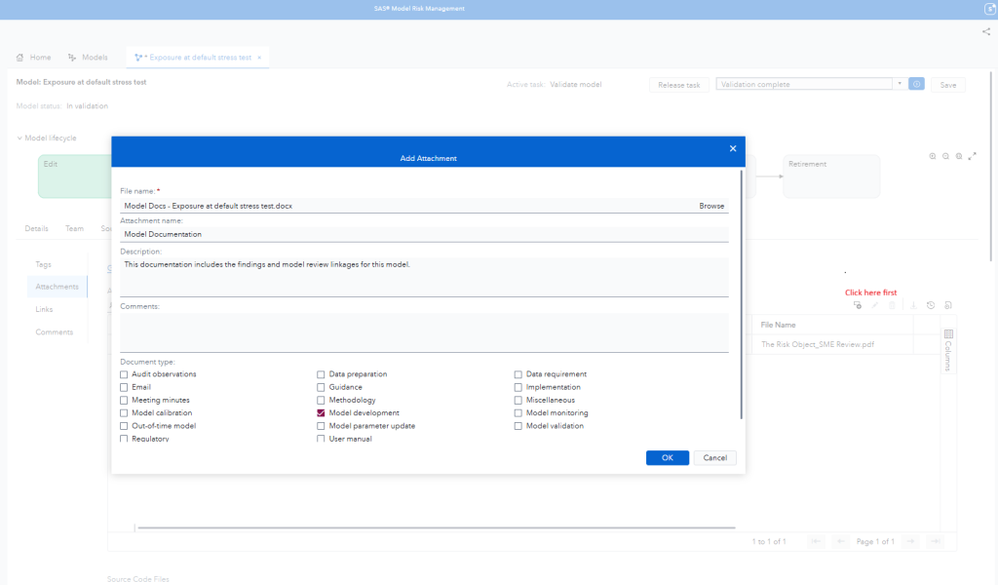Viewport: 998px width, 585px height.
Task: Click the File Name column header
Action: point(778,325)
